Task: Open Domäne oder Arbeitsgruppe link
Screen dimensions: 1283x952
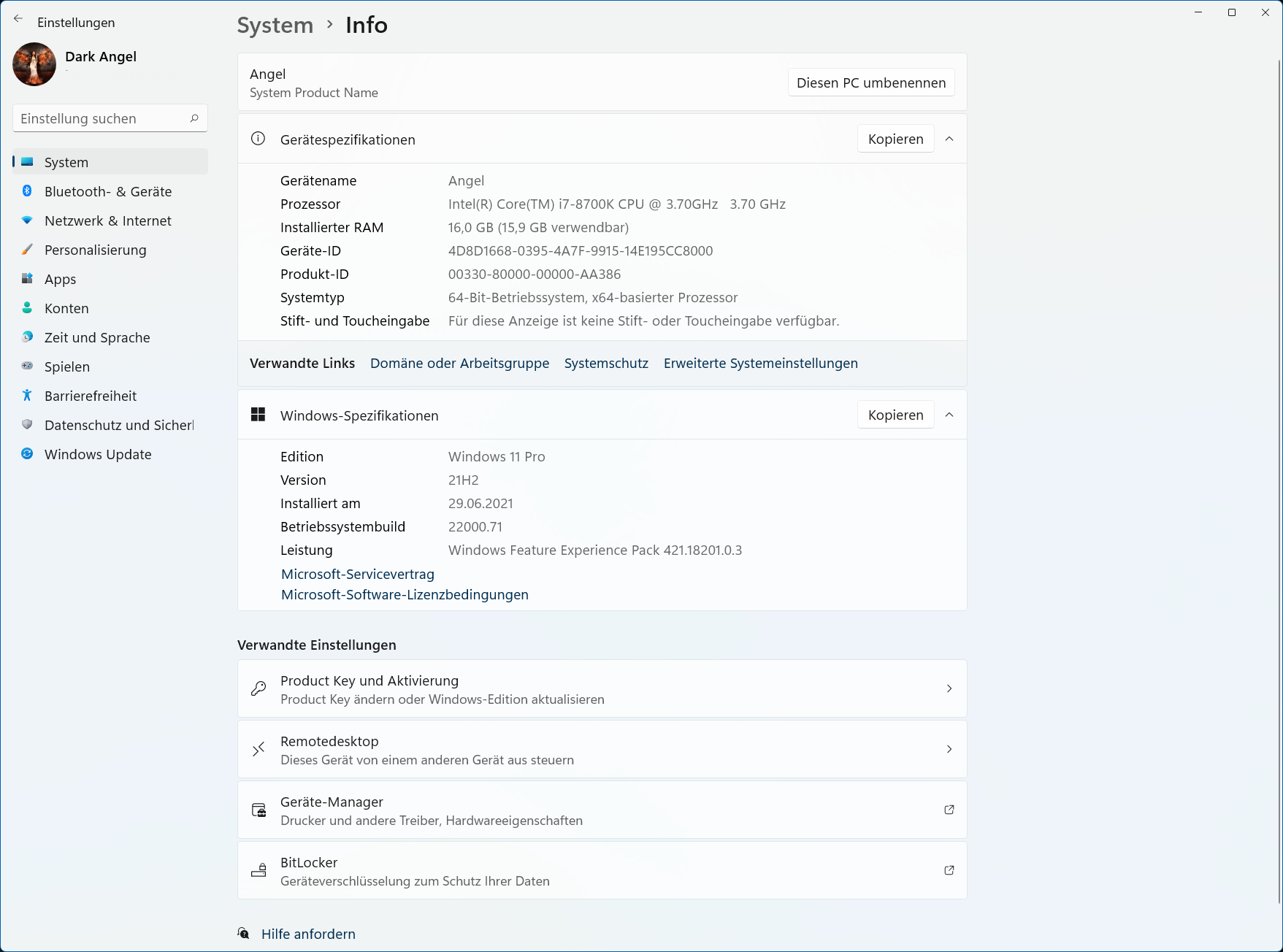Action: (x=459, y=364)
